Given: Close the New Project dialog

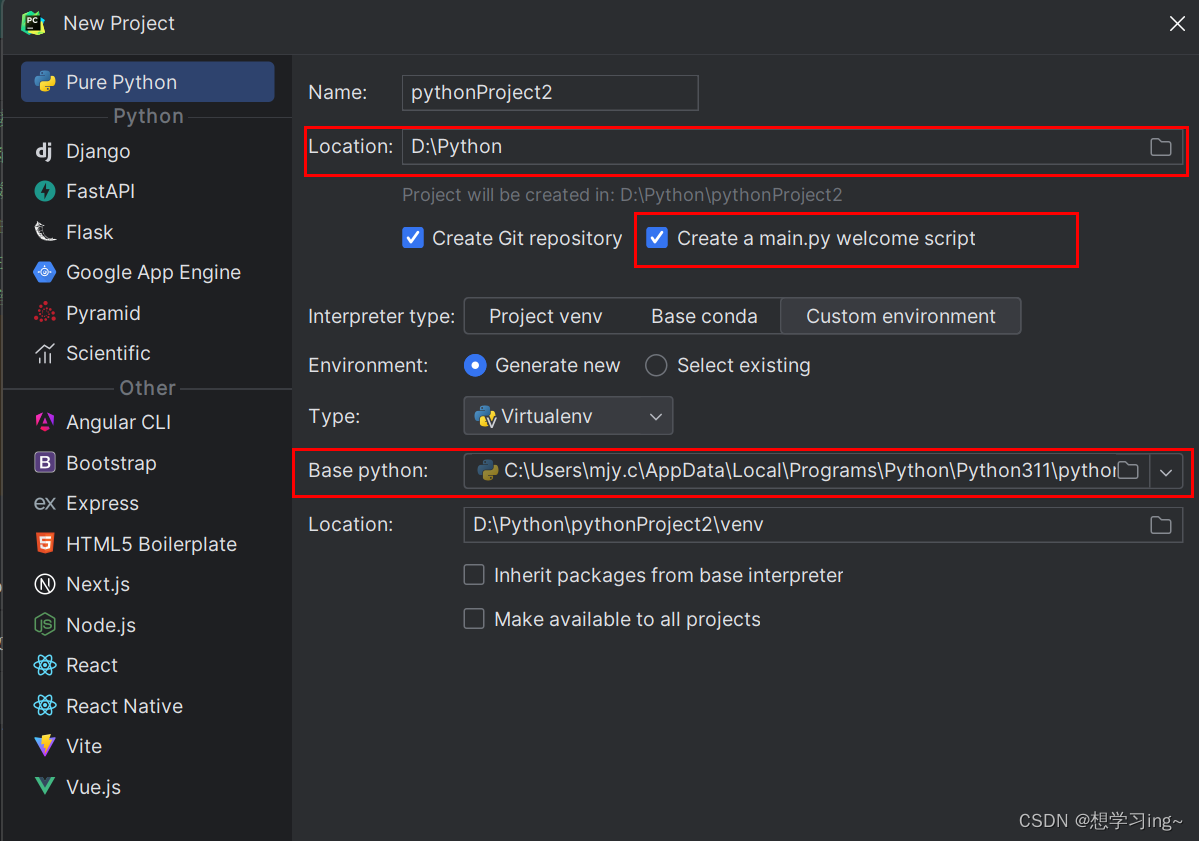Looking at the screenshot, I should [1177, 24].
